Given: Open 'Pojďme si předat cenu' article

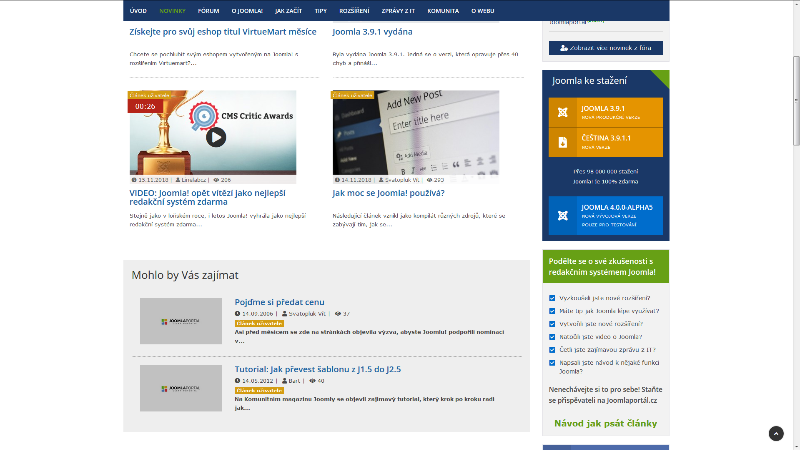Looking at the screenshot, I should click(x=279, y=302).
